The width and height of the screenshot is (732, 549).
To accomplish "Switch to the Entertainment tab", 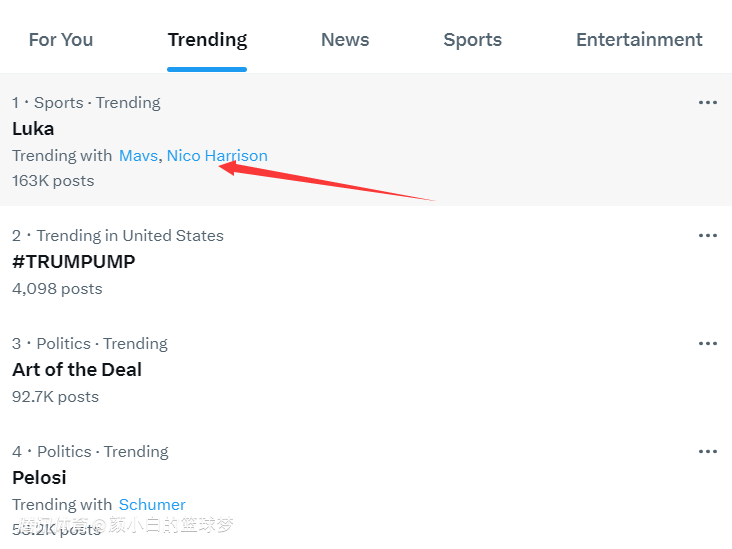I will pyautogui.click(x=639, y=40).
